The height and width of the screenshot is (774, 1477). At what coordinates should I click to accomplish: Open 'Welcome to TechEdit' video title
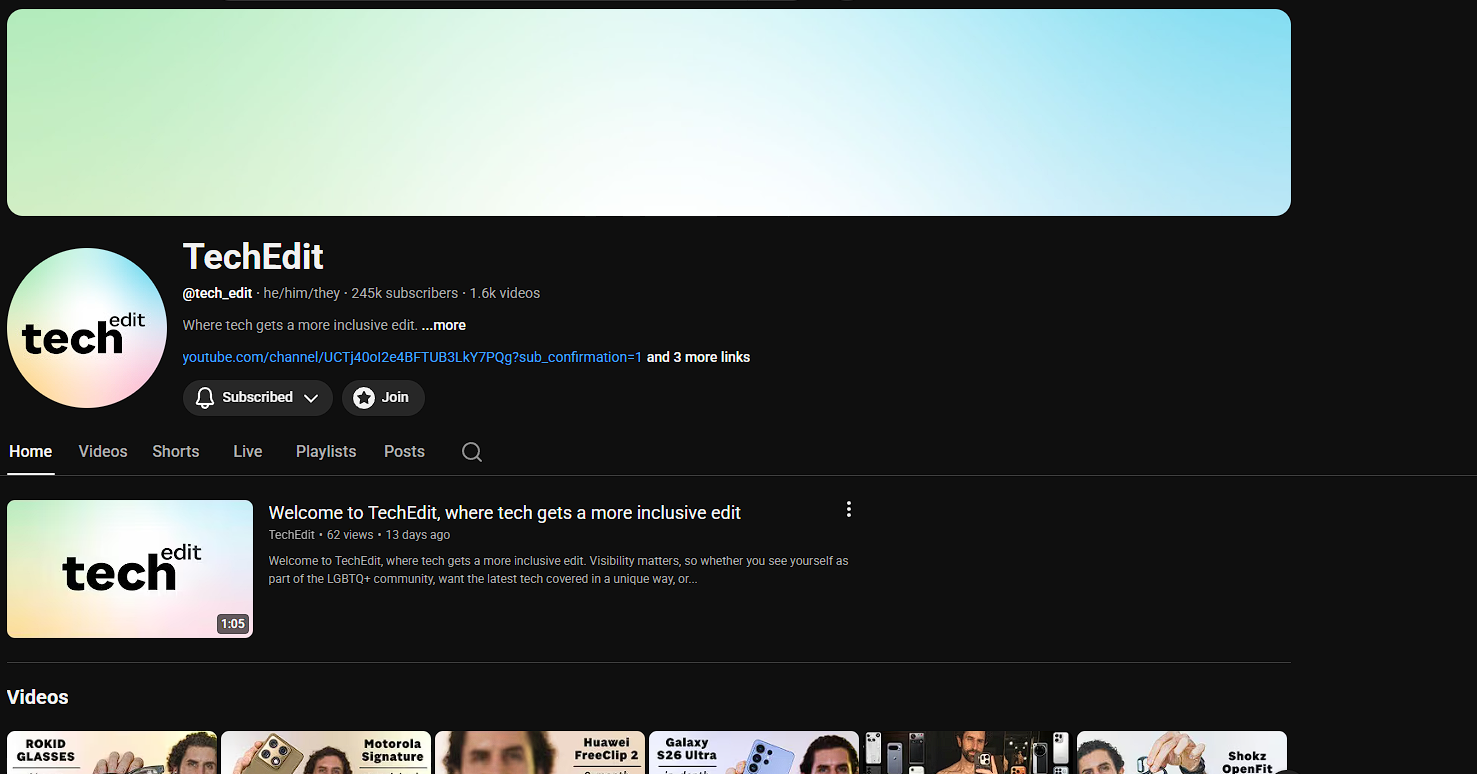point(504,513)
